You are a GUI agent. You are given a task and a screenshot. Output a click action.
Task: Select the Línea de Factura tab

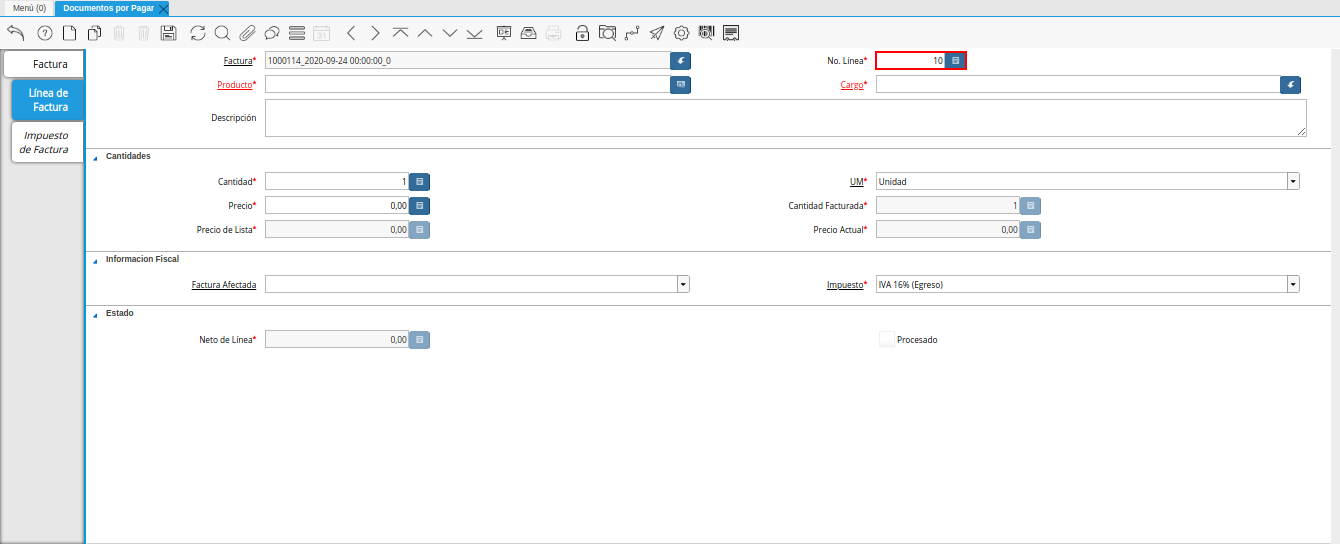pyautogui.click(x=48, y=100)
